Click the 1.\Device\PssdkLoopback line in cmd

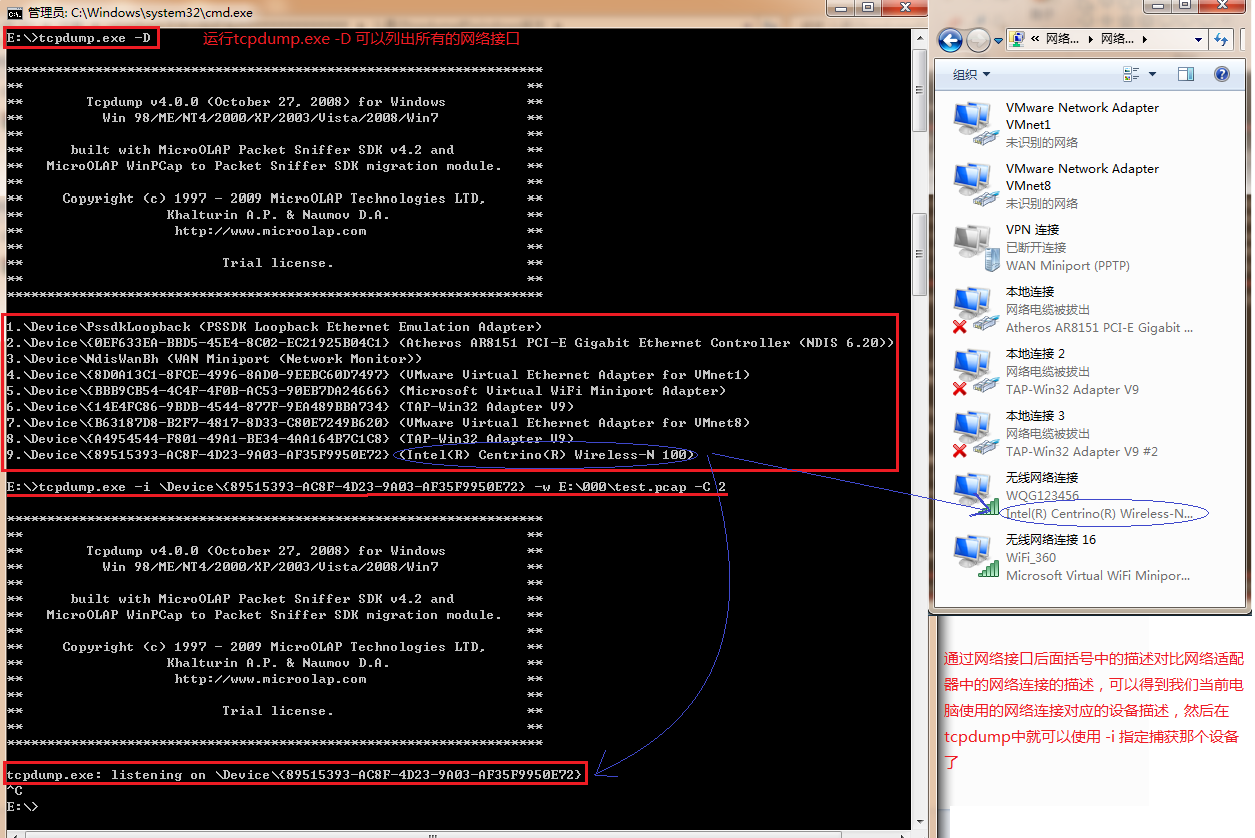(x=274, y=327)
